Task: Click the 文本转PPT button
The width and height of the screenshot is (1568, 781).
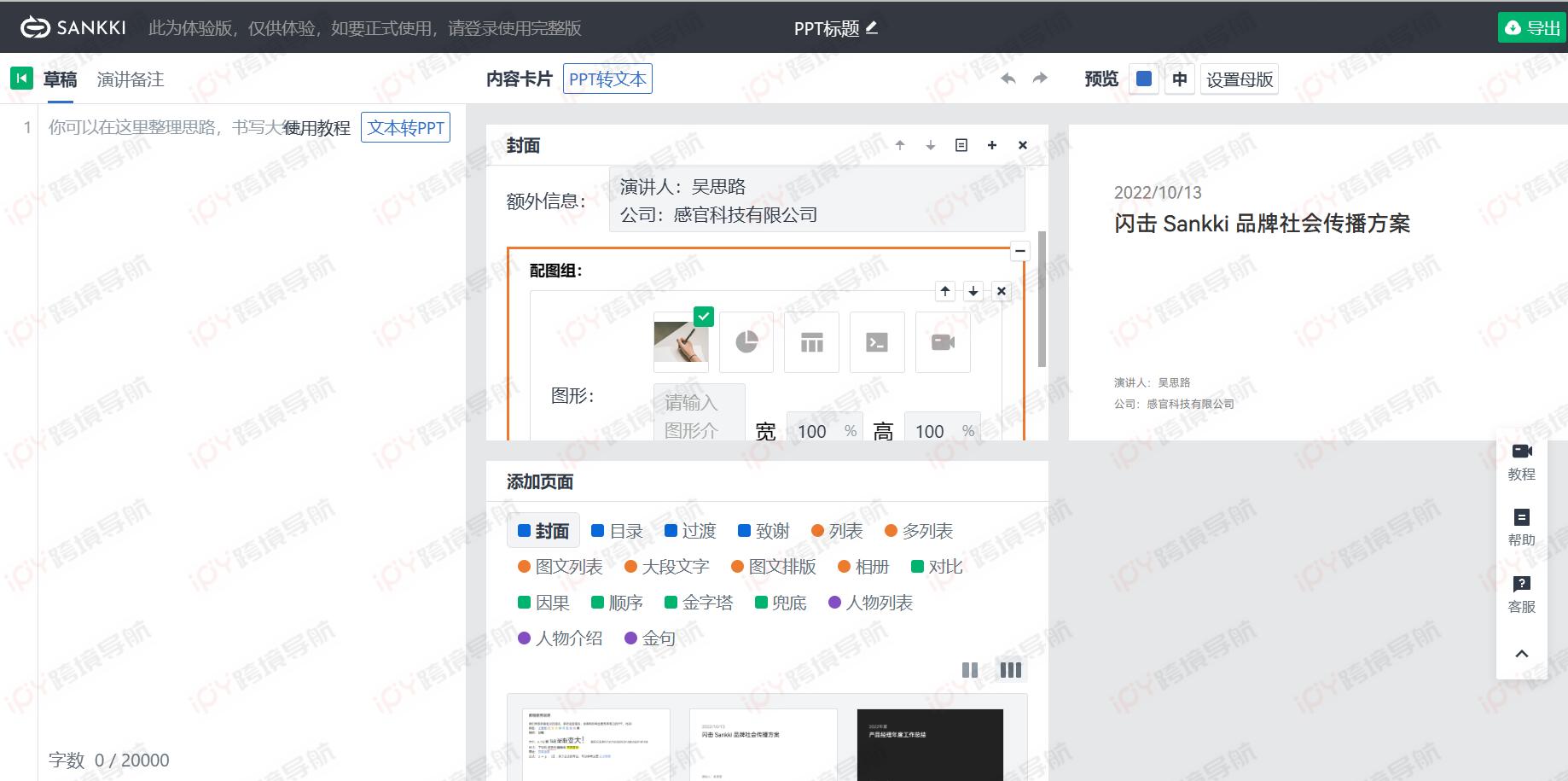Action: pyautogui.click(x=405, y=127)
